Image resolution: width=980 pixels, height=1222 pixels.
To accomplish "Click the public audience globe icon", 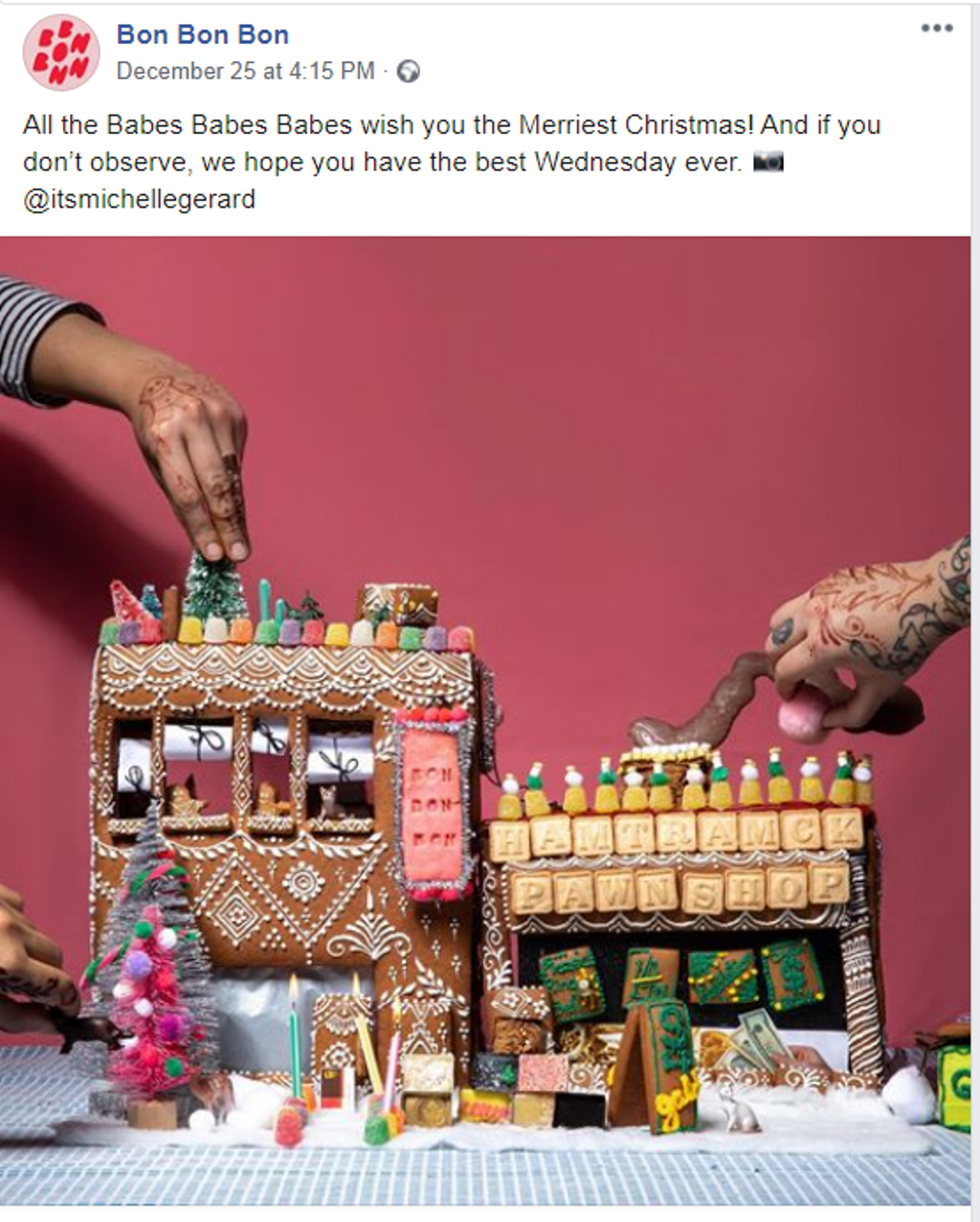I will [409, 72].
